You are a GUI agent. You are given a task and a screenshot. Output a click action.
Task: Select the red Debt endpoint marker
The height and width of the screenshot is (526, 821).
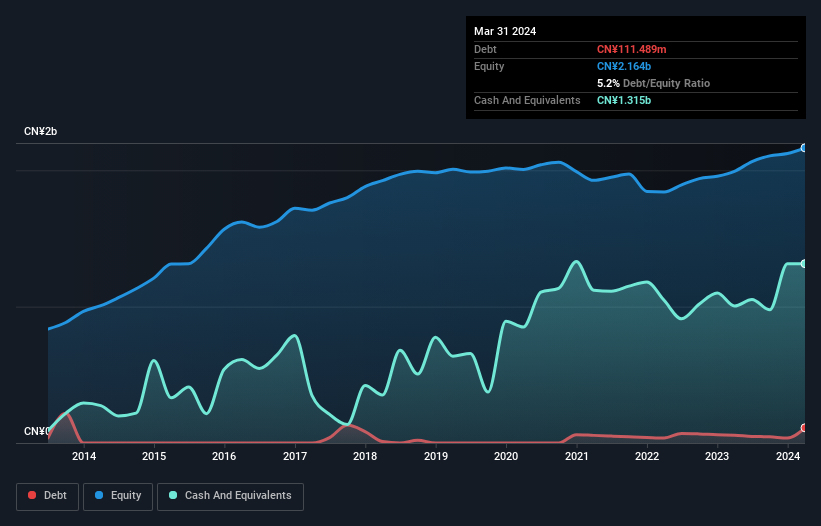pos(804,428)
